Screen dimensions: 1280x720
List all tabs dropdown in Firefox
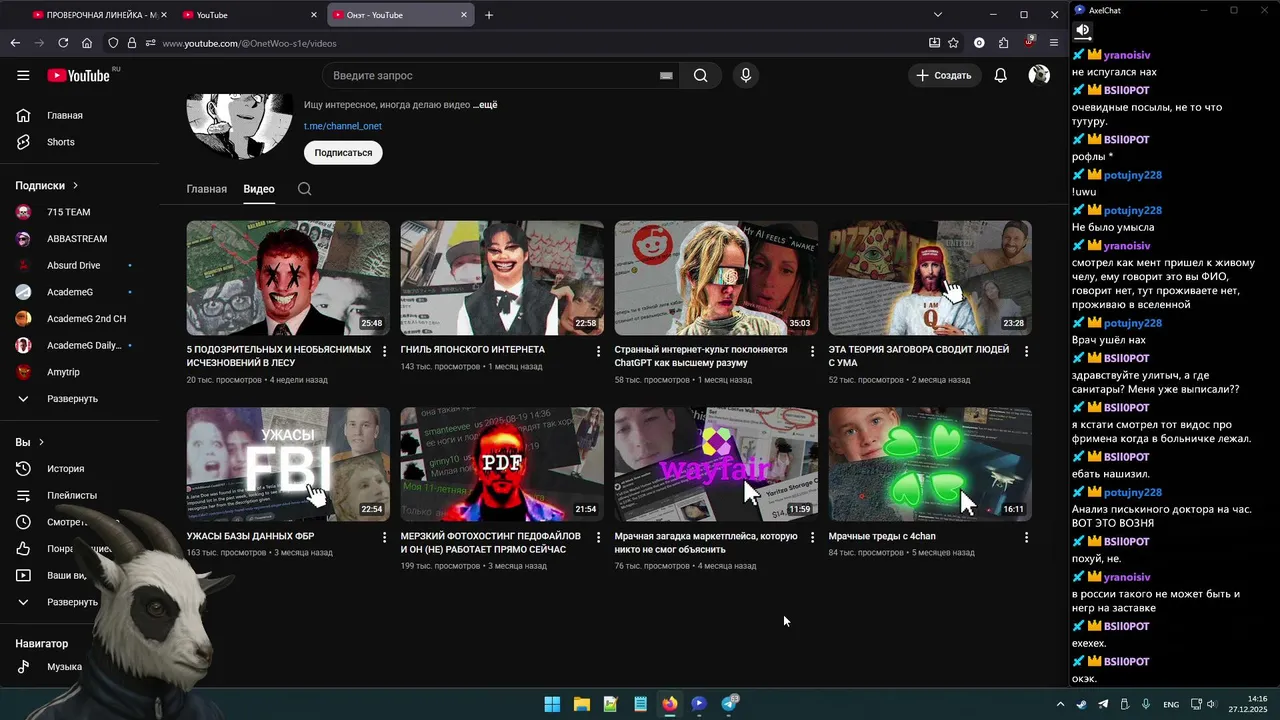tap(937, 15)
